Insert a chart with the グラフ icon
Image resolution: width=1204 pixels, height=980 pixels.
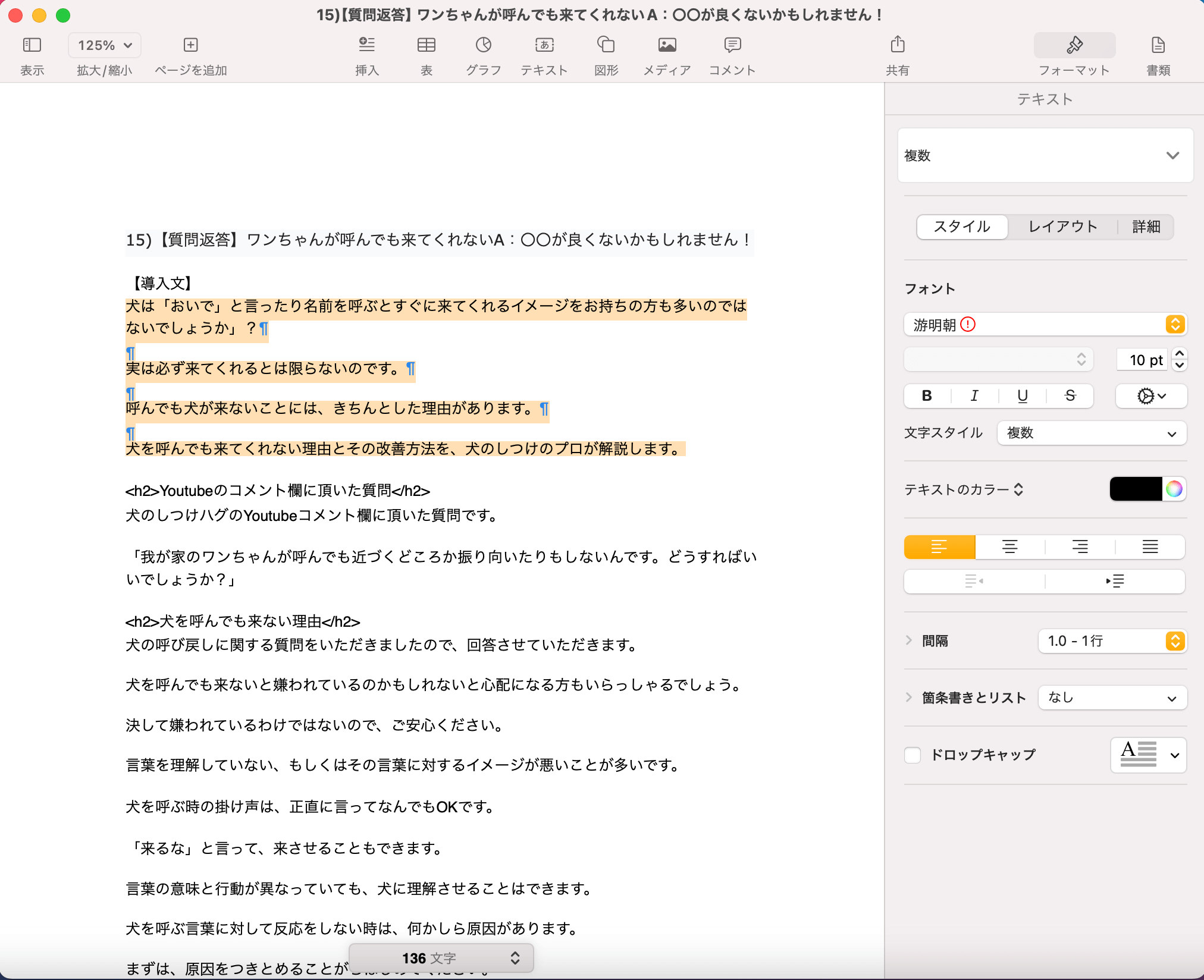pos(483,45)
